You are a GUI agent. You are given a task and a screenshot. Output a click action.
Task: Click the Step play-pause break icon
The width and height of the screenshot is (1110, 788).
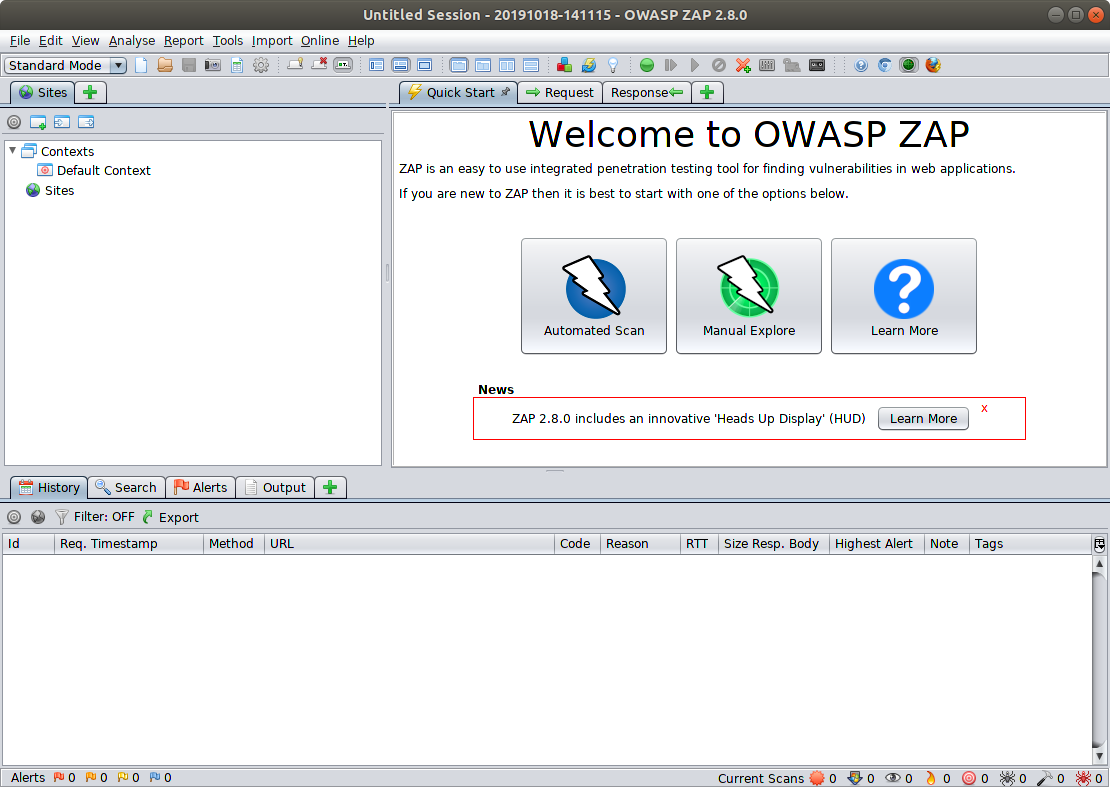(670, 65)
